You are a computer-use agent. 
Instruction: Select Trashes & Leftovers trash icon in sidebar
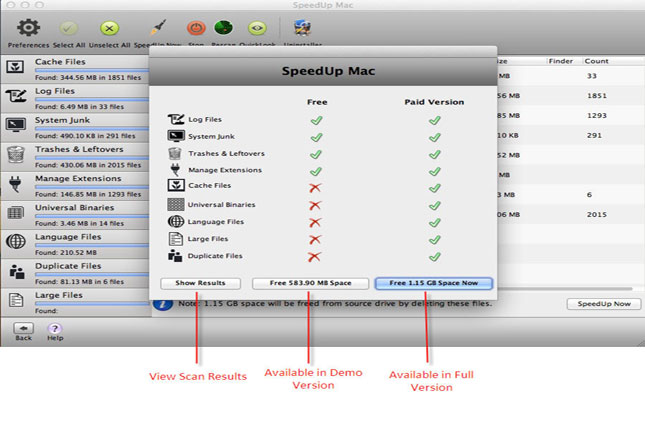point(16,154)
